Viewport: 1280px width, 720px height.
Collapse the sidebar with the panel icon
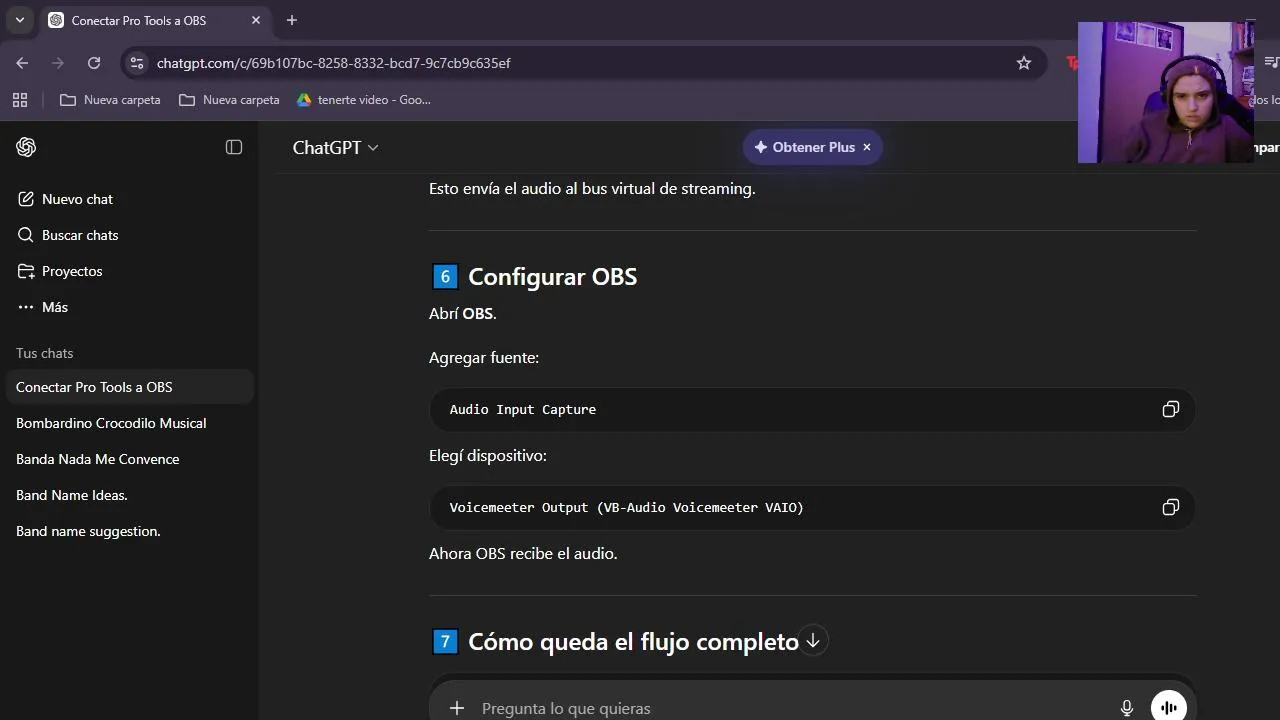pos(234,147)
